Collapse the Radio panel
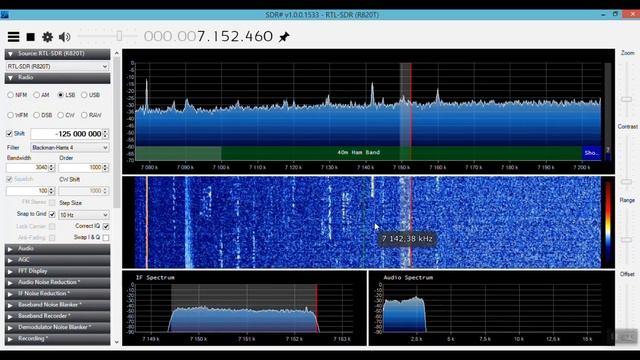The width and height of the screenshot is (640, 360). (58, 78)
